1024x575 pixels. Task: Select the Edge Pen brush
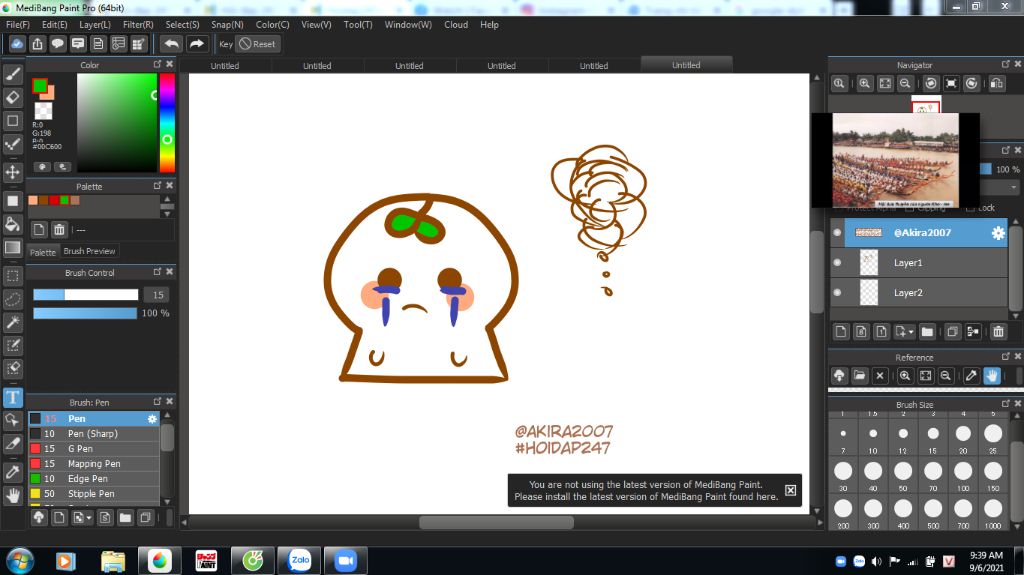point(93,479)
